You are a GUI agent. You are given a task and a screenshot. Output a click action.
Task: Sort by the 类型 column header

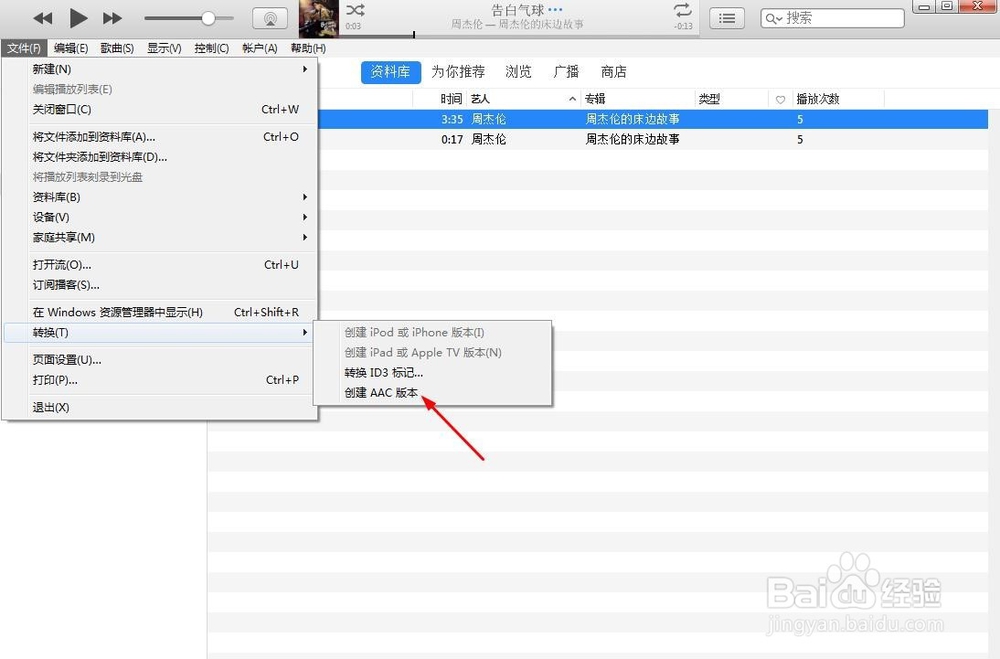click(731, 99)
